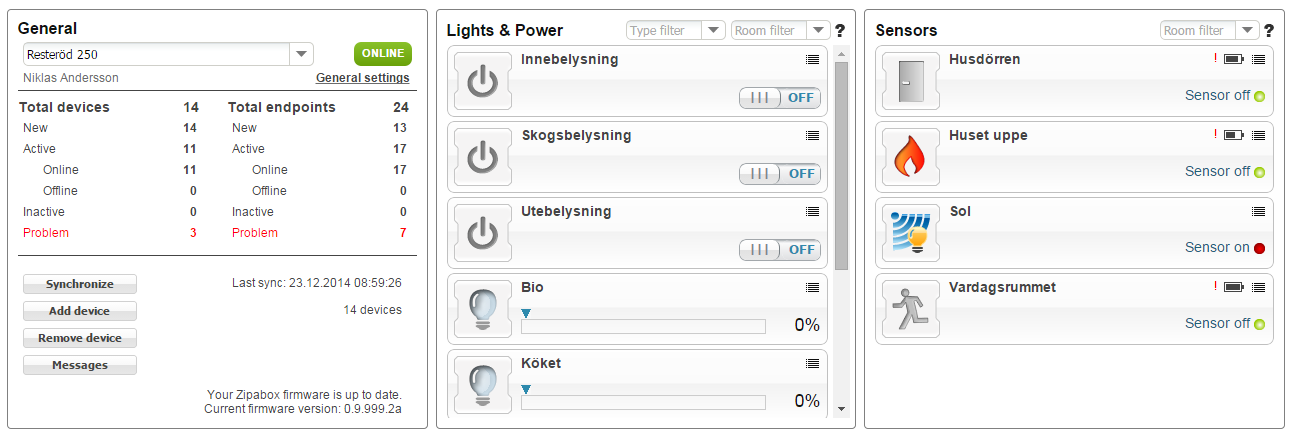The height and width of the screenshot is (437, 1293).
Task: Click the Lights & Power help question mark
Action: point(840,31)
